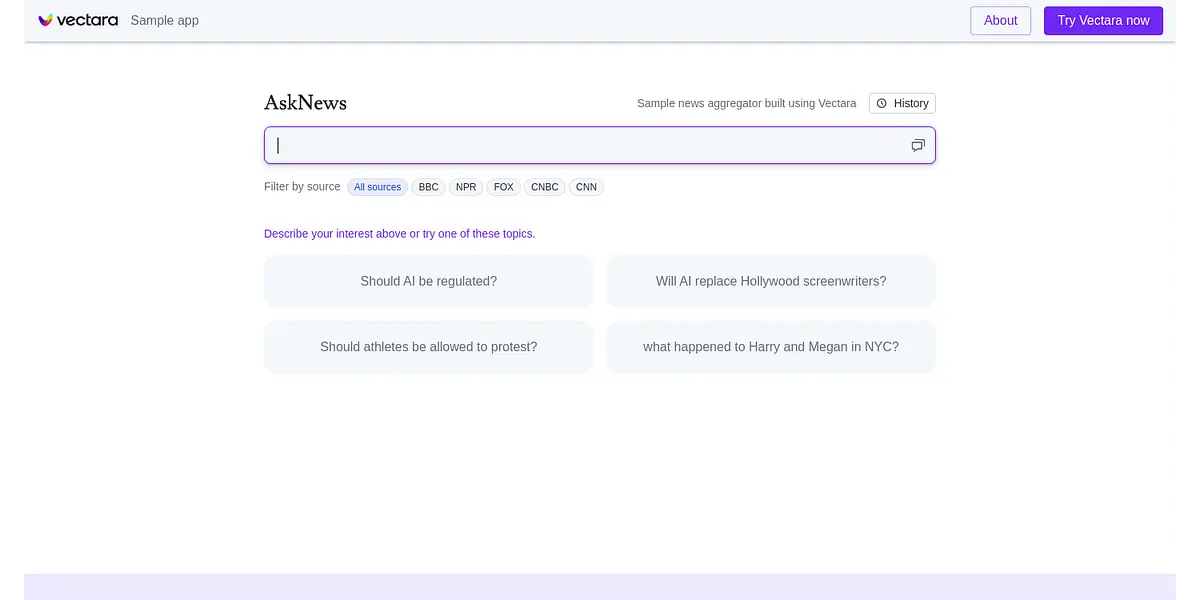Filter news by CNN source
The width and height of the screenshot is (1200, 600).
coord(586,187)
